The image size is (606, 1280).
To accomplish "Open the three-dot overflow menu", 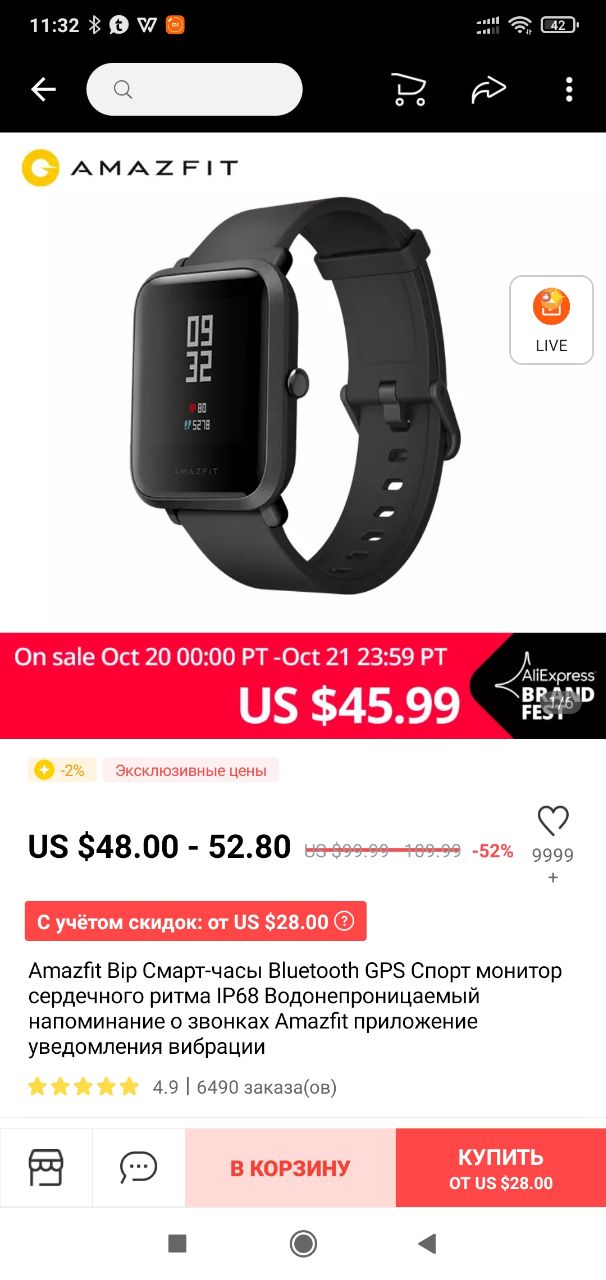I will (x=569, y=90).
